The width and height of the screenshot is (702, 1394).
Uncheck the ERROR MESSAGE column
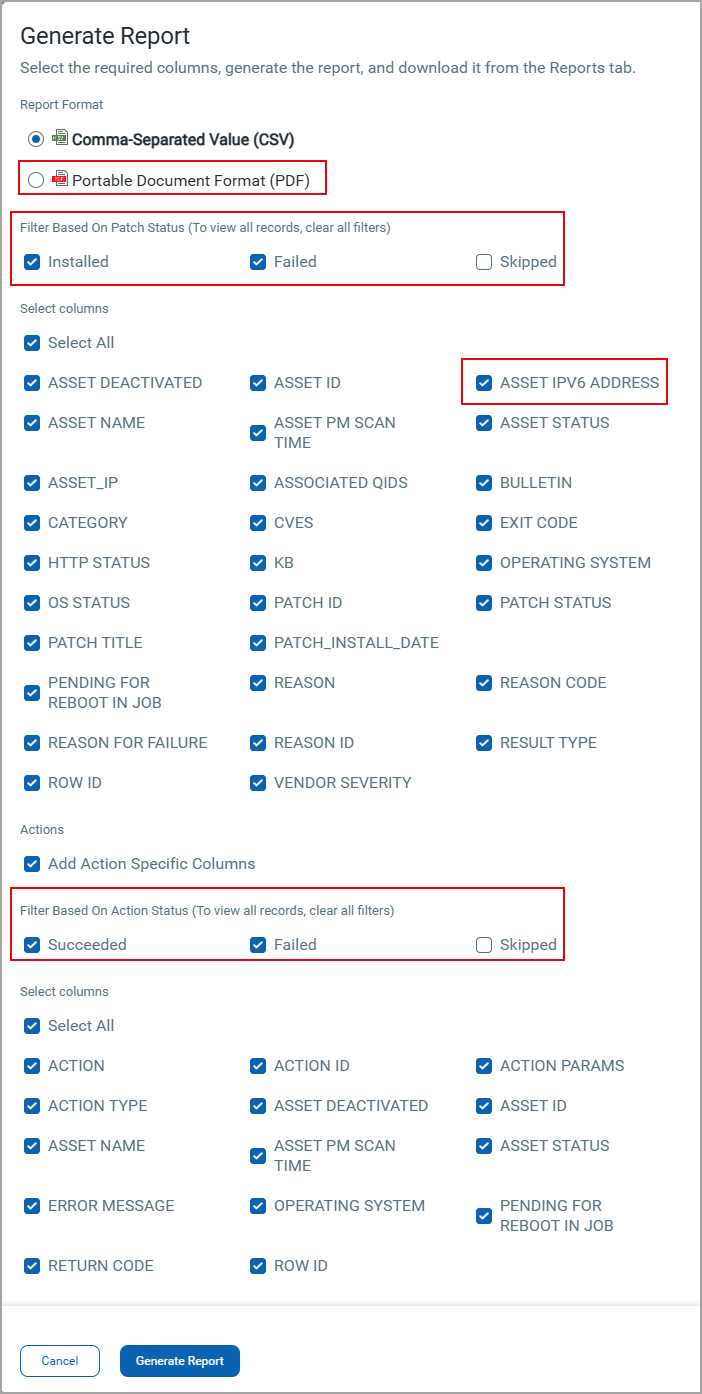(32, 1205)
